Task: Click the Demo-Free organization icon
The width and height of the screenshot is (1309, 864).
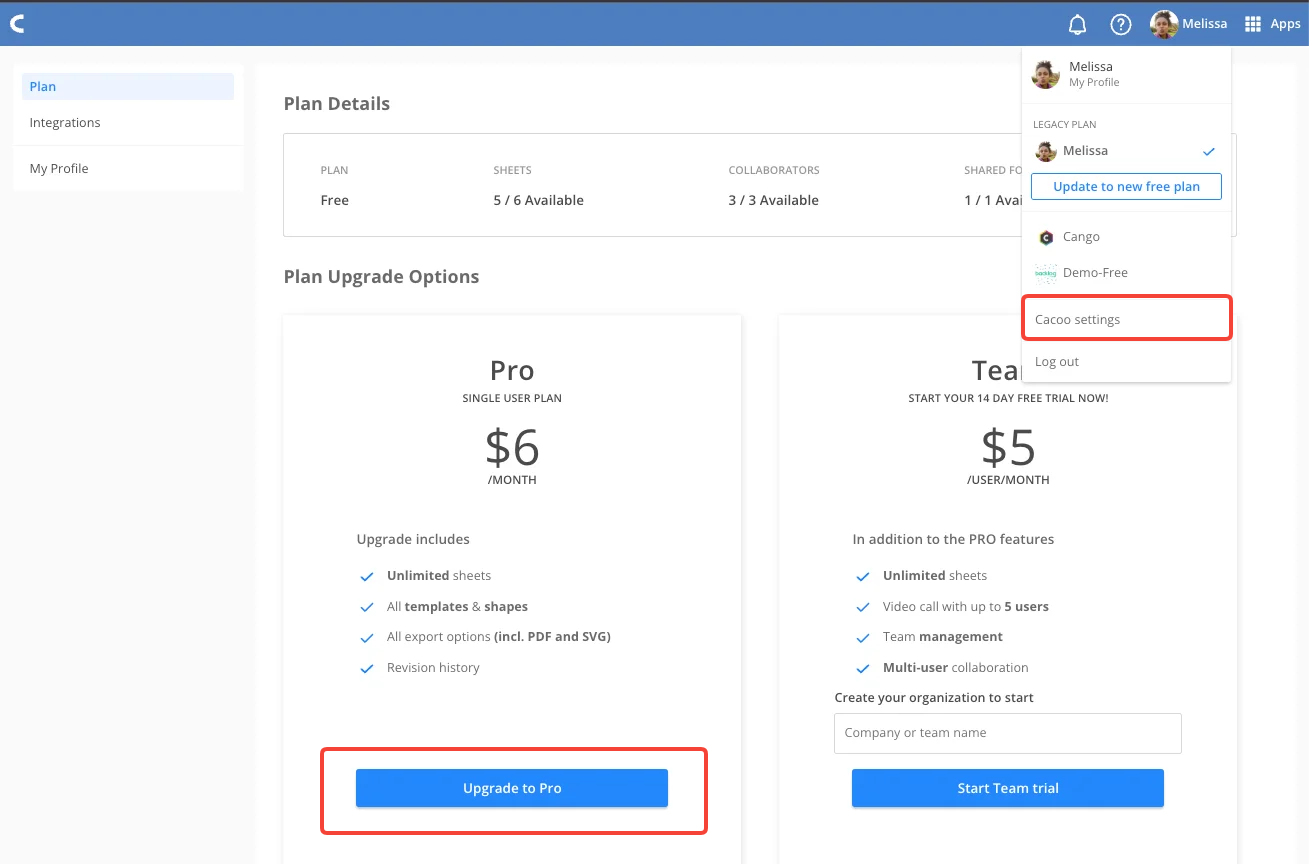Action: [1046, 273]
